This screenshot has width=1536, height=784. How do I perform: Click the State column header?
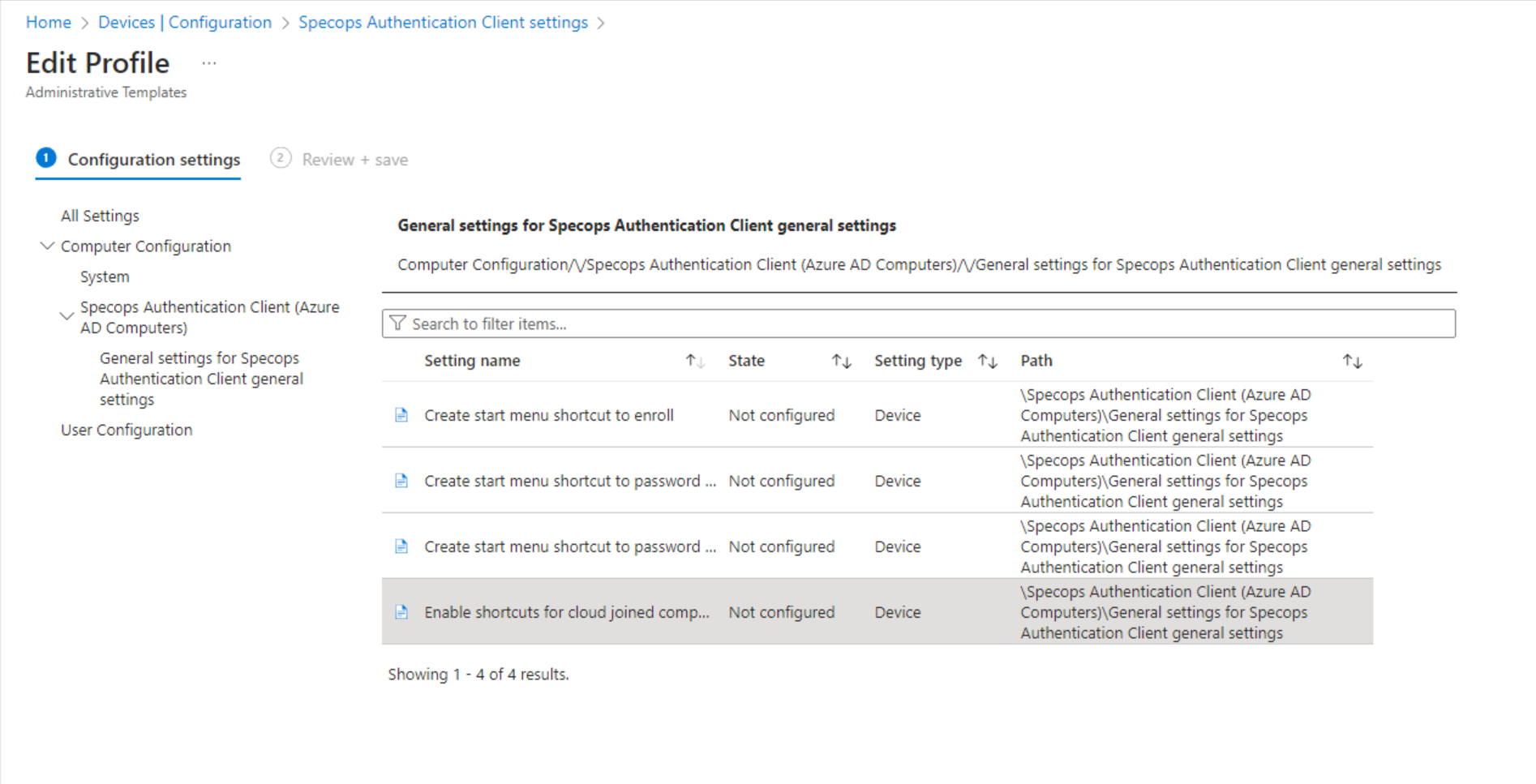pyautogui.click(x=746, y=361)
